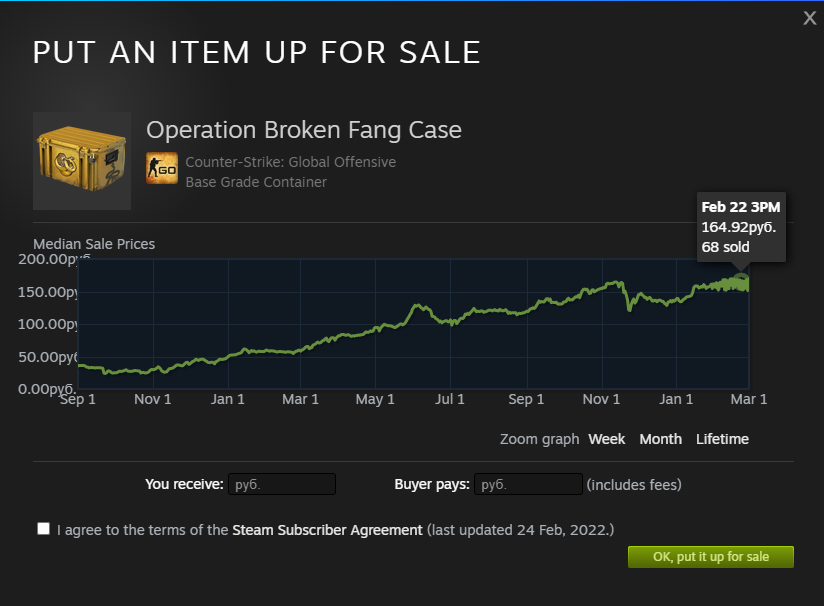Click the "Operation Broken Fang Case" item title
Viewport: 824px width, 606px height.
(304, 130)
